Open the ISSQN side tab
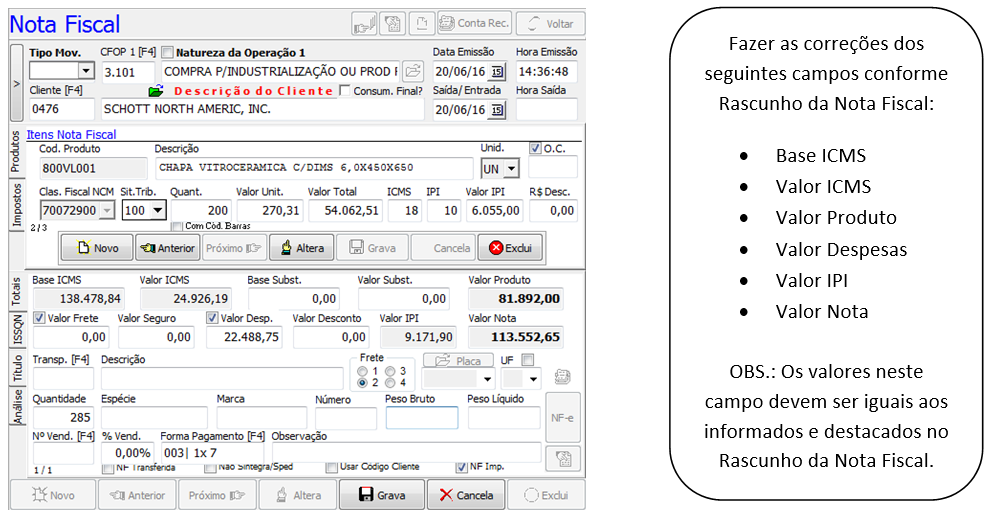 tap(16, 327)
